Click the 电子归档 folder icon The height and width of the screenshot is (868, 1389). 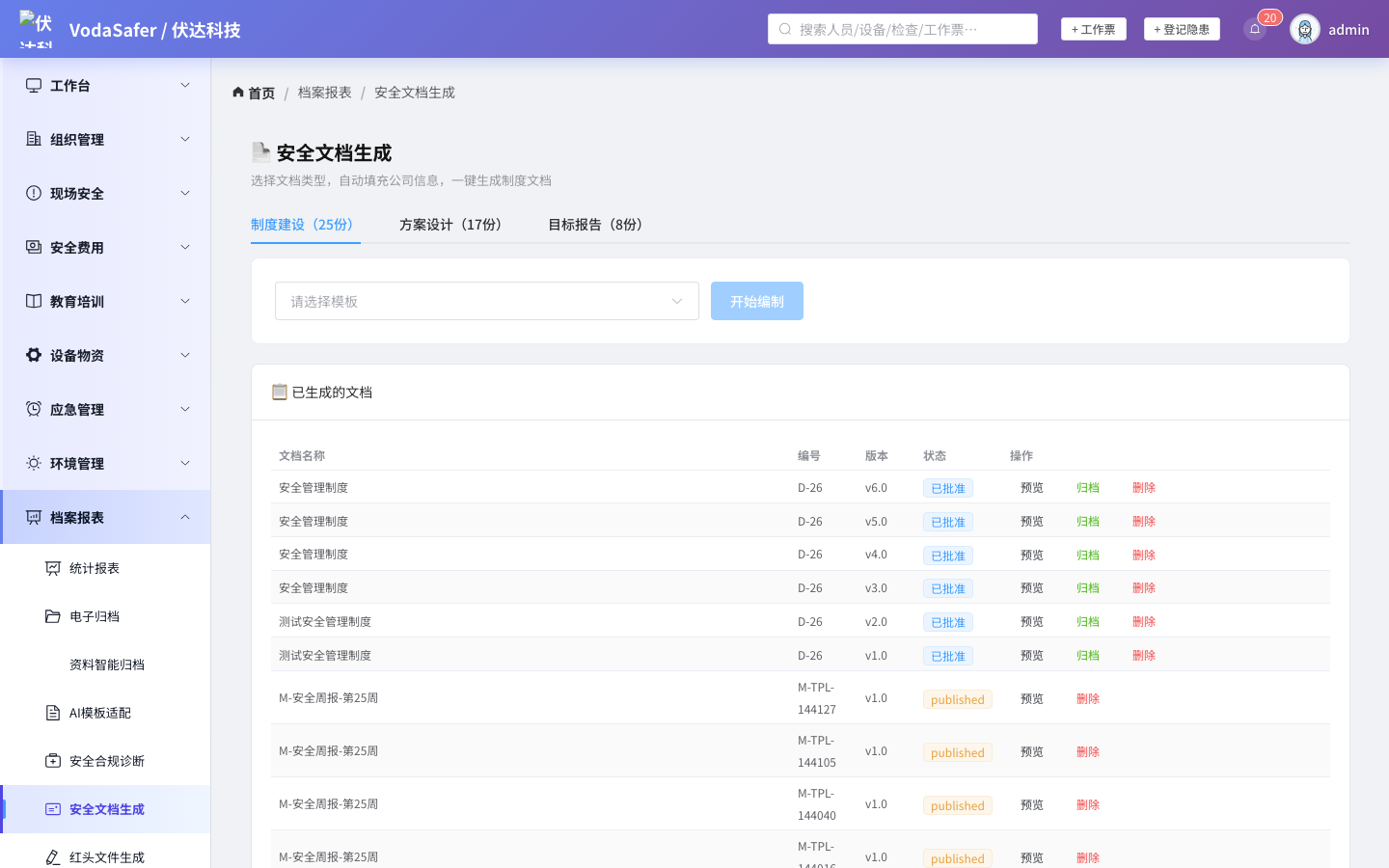53,616
